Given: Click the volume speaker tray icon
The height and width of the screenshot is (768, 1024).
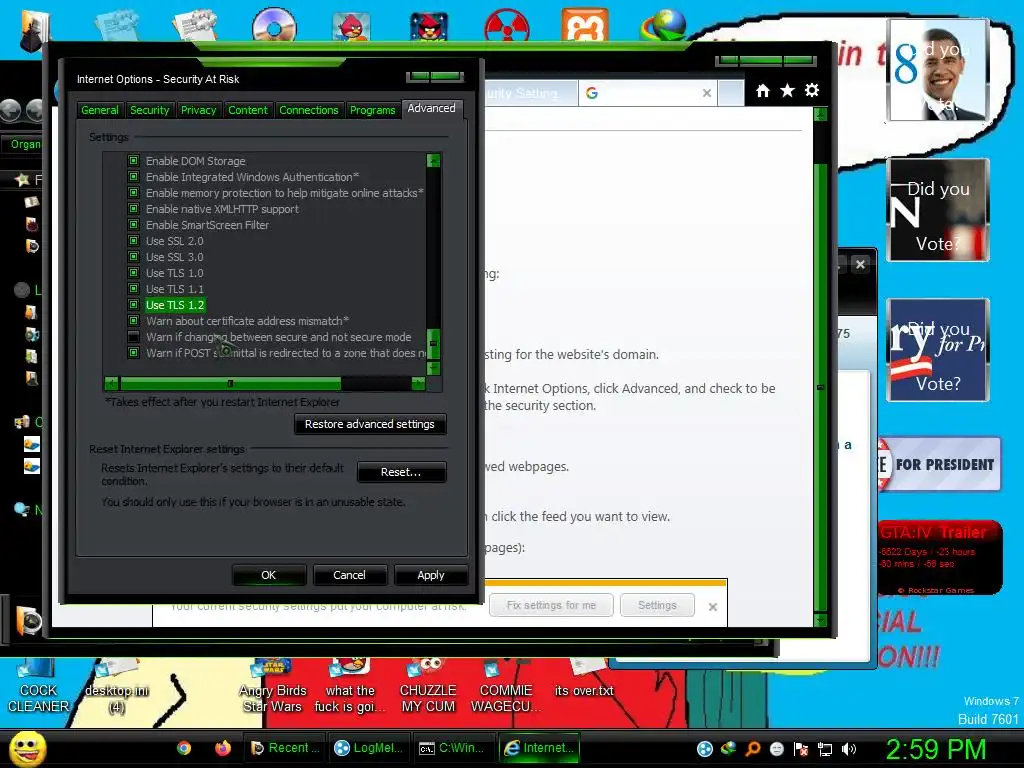Looking at the screenshot, I should point(848,749).
